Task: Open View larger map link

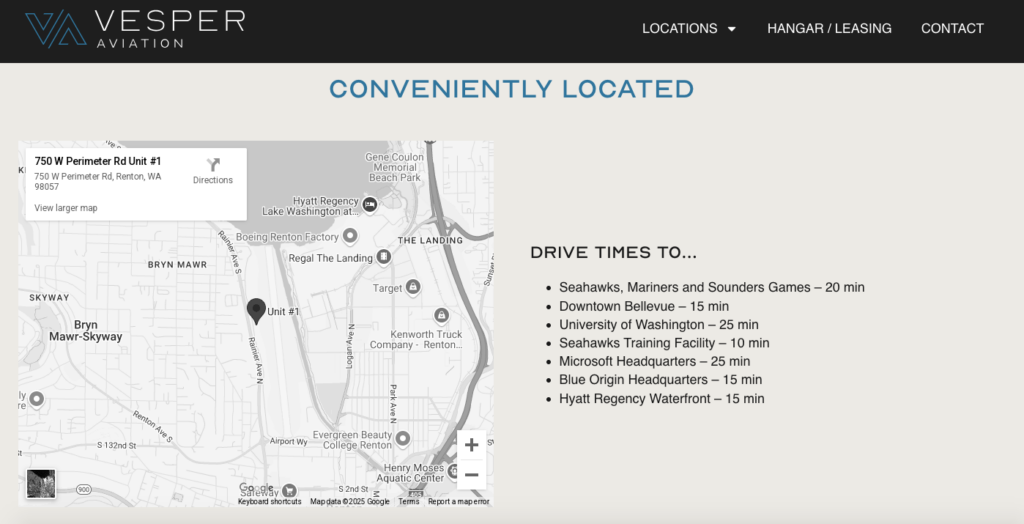Action: click(x=66, y=208)
